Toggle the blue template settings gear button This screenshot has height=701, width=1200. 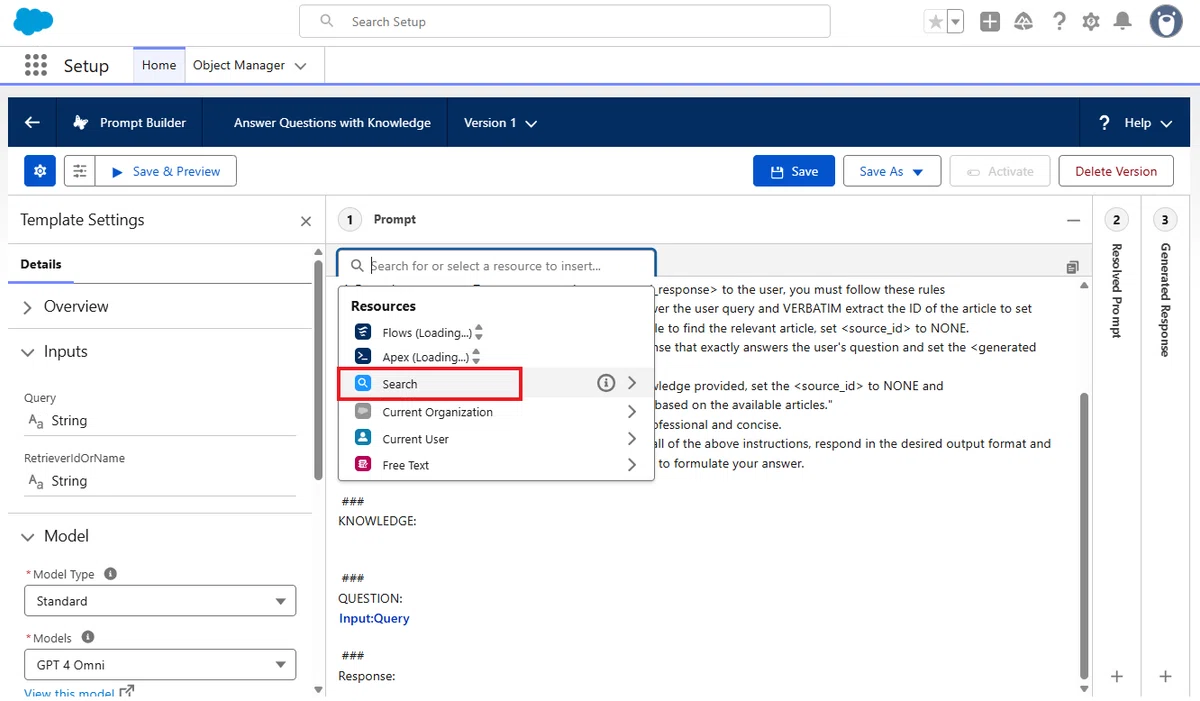point(40,171)
